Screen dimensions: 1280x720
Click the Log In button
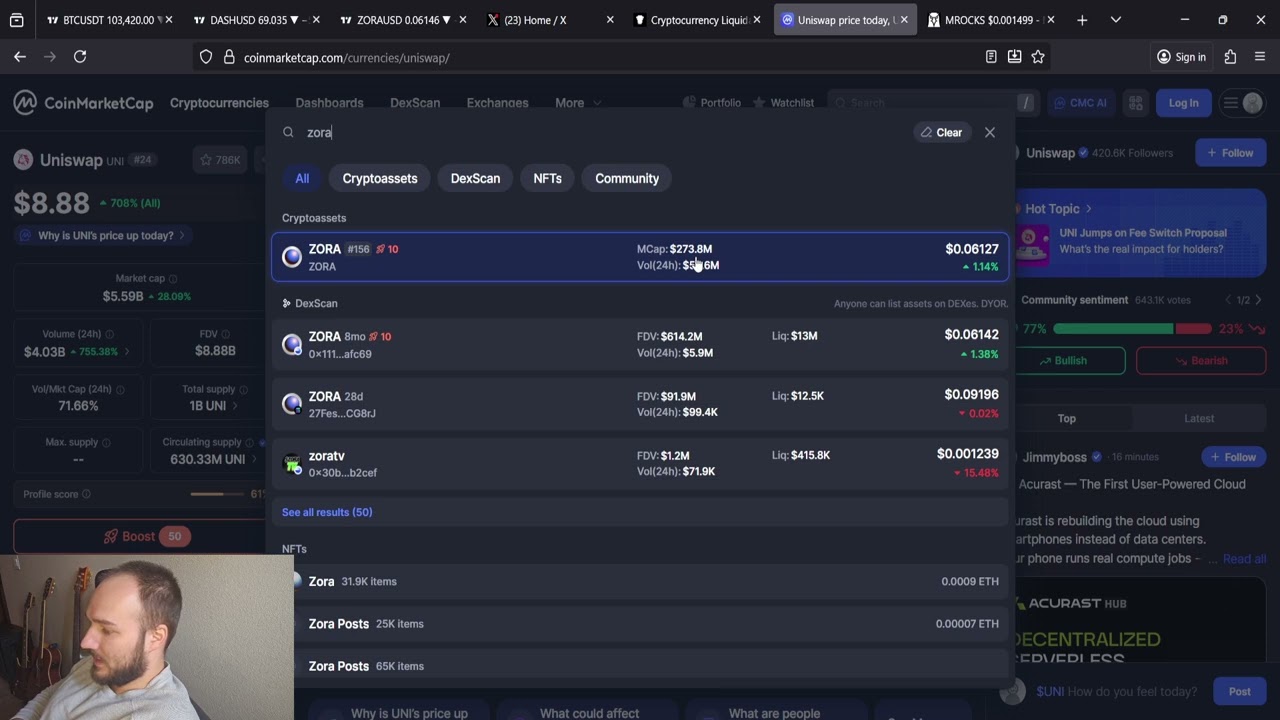pos(1183,103)
